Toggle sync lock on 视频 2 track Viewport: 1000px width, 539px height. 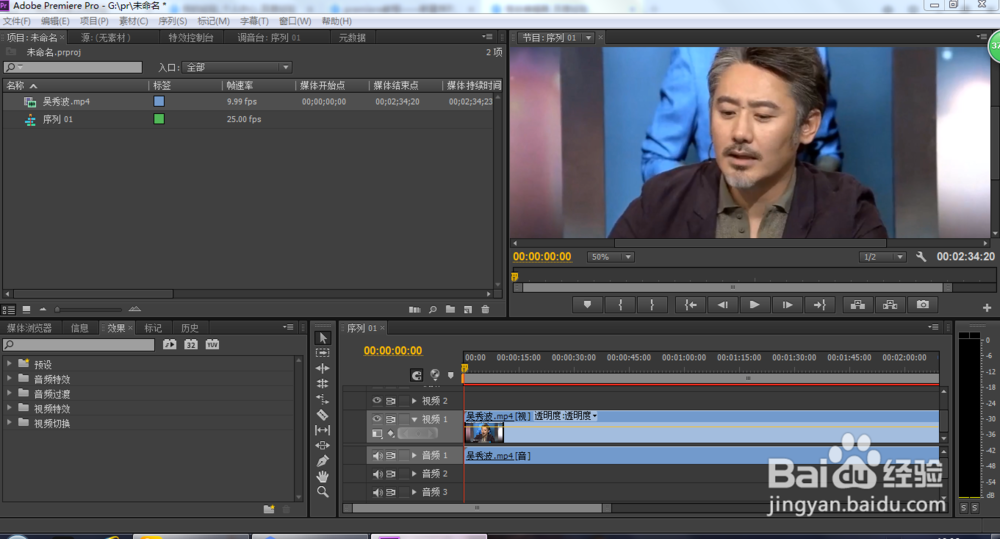[391, 401]
